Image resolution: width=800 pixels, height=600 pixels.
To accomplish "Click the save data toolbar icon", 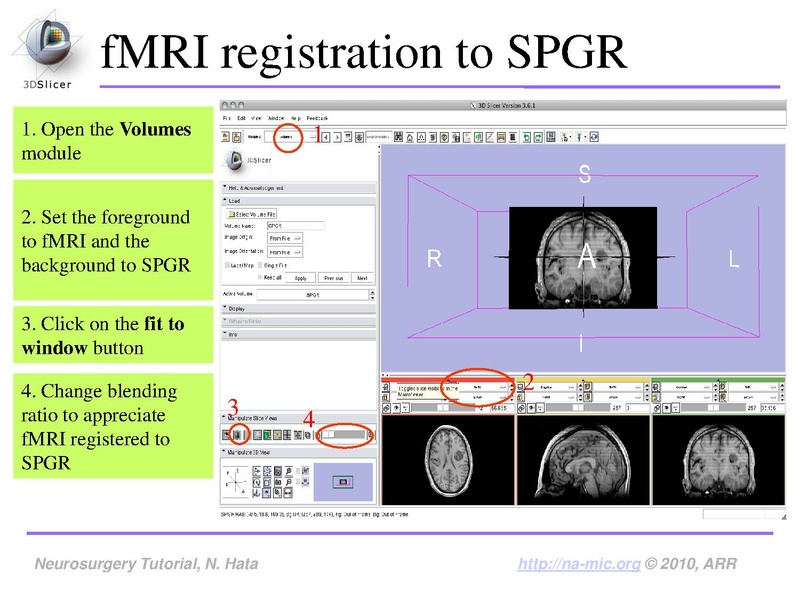I will click(x=235, y=135).
